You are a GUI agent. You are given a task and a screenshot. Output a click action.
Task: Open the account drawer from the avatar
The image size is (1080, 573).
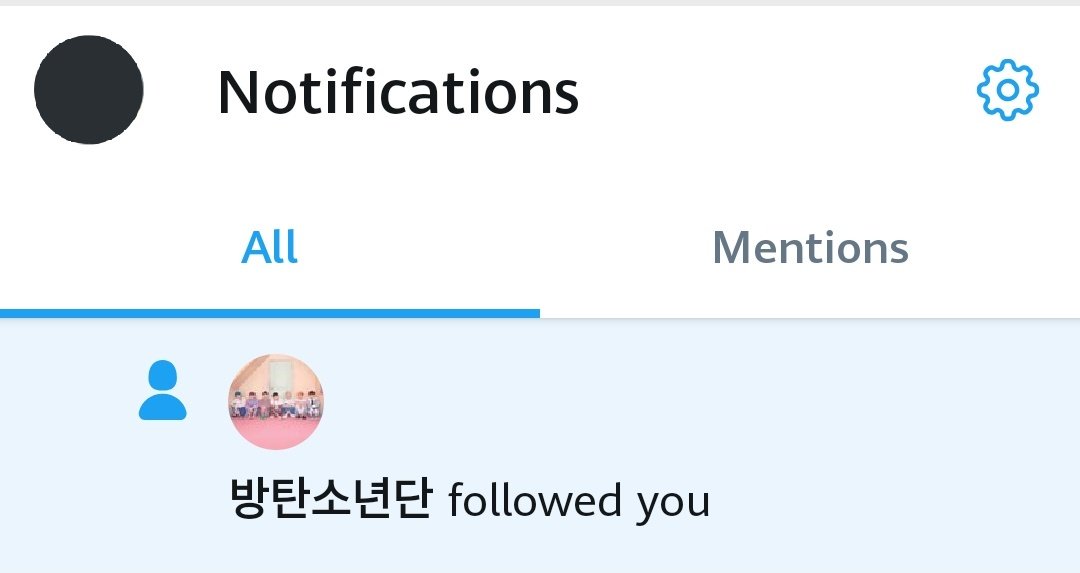tap(89, 90)
